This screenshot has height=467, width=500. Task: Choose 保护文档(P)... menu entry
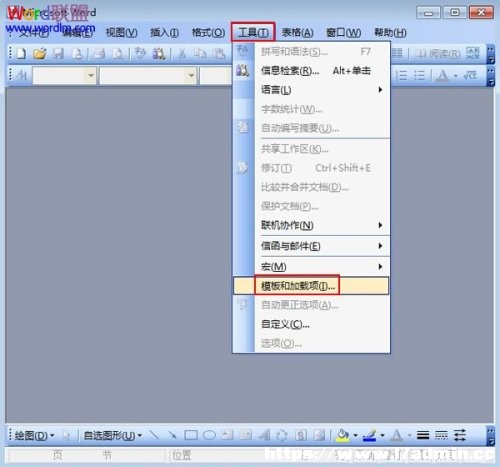[x=311, y=206]
